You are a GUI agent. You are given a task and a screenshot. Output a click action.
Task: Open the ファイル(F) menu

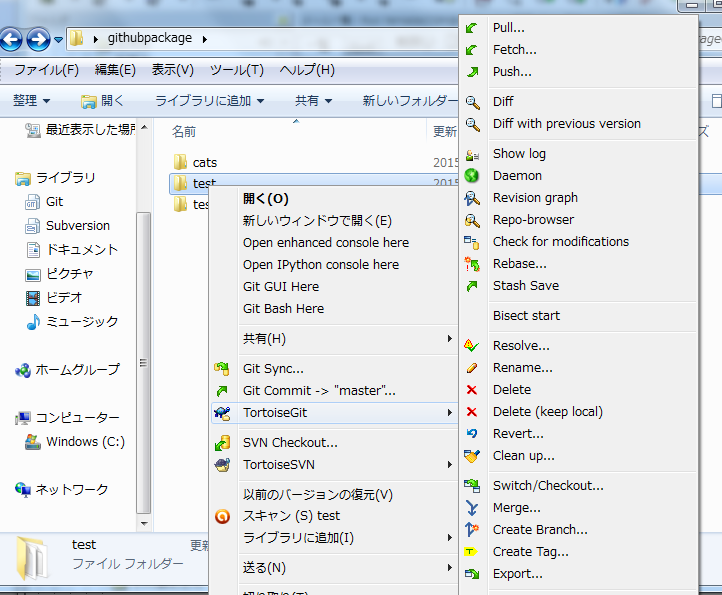(47, 70)
